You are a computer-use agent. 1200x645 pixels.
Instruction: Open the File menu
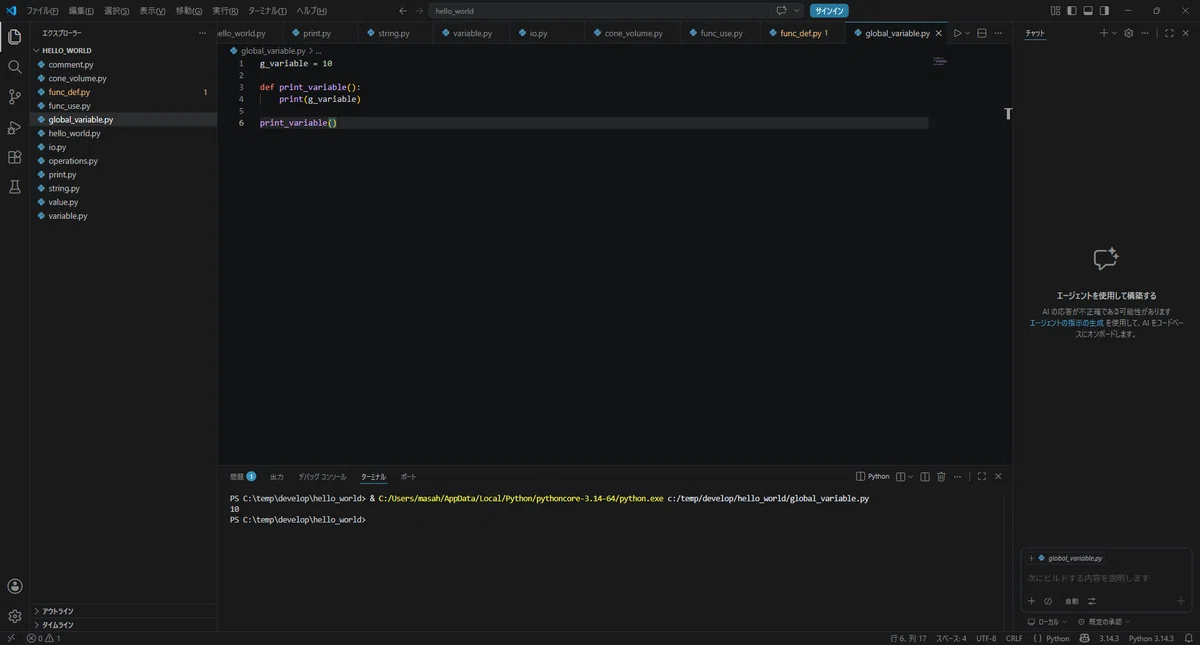pos(42,11)
